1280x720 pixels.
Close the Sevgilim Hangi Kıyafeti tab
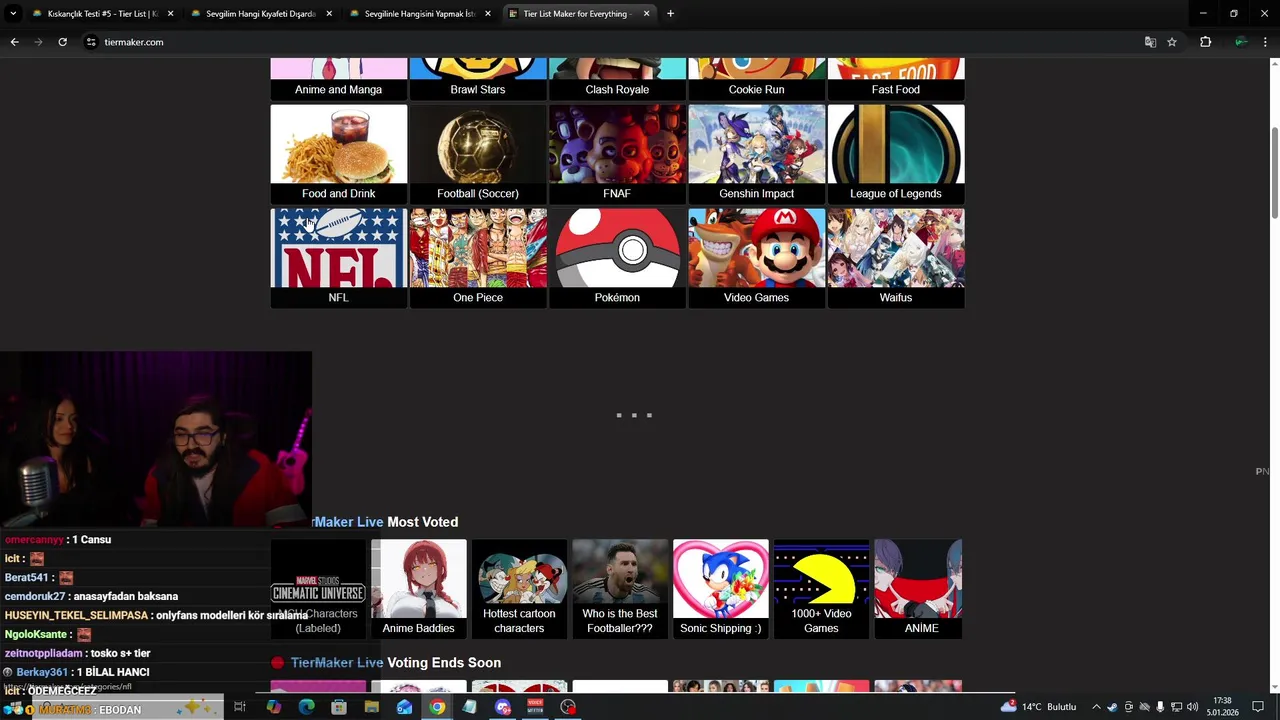pyautogui.click(x=329, y=14)
